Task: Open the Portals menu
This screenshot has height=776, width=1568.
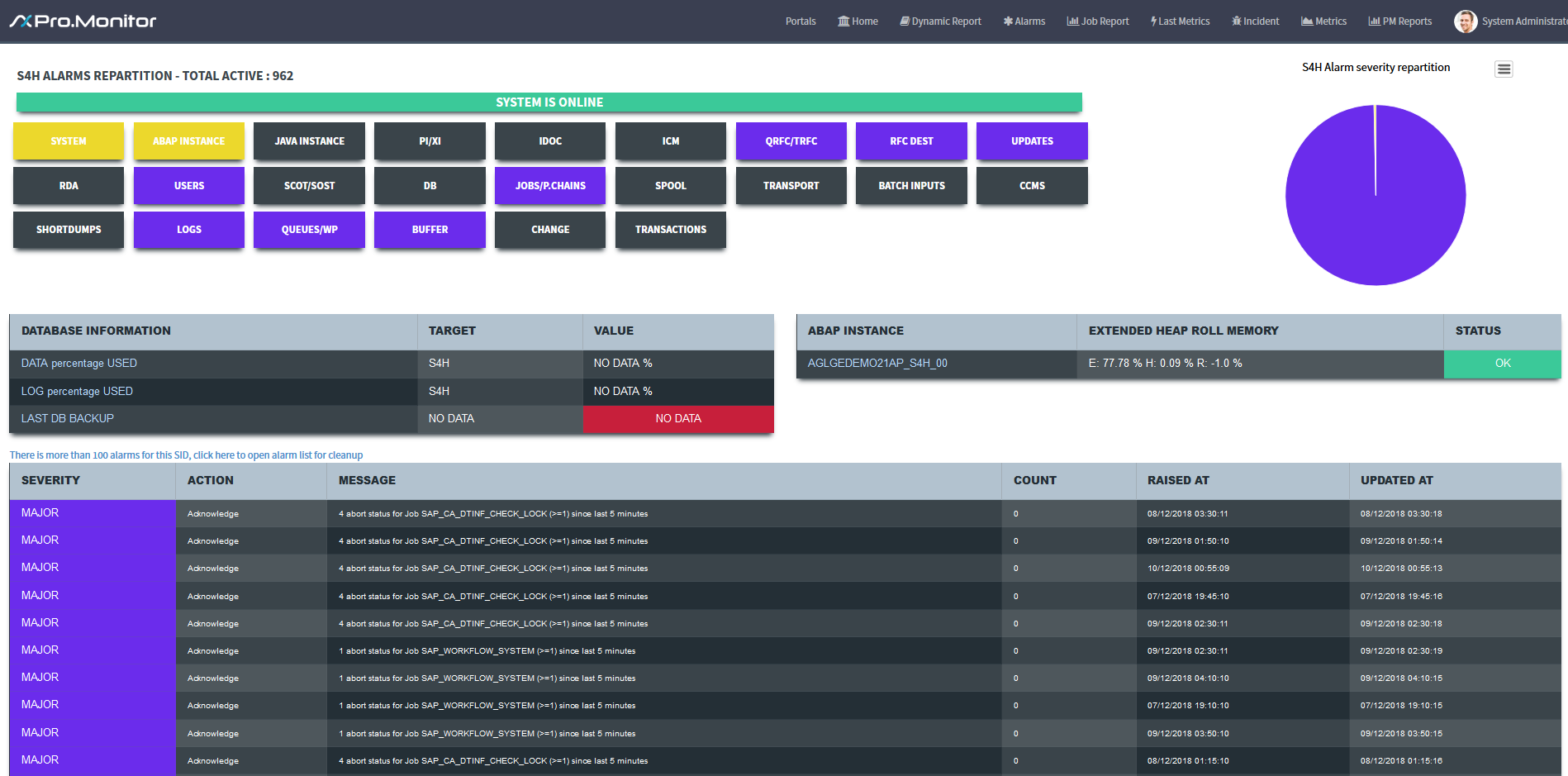Action: (x=800, y=21)
